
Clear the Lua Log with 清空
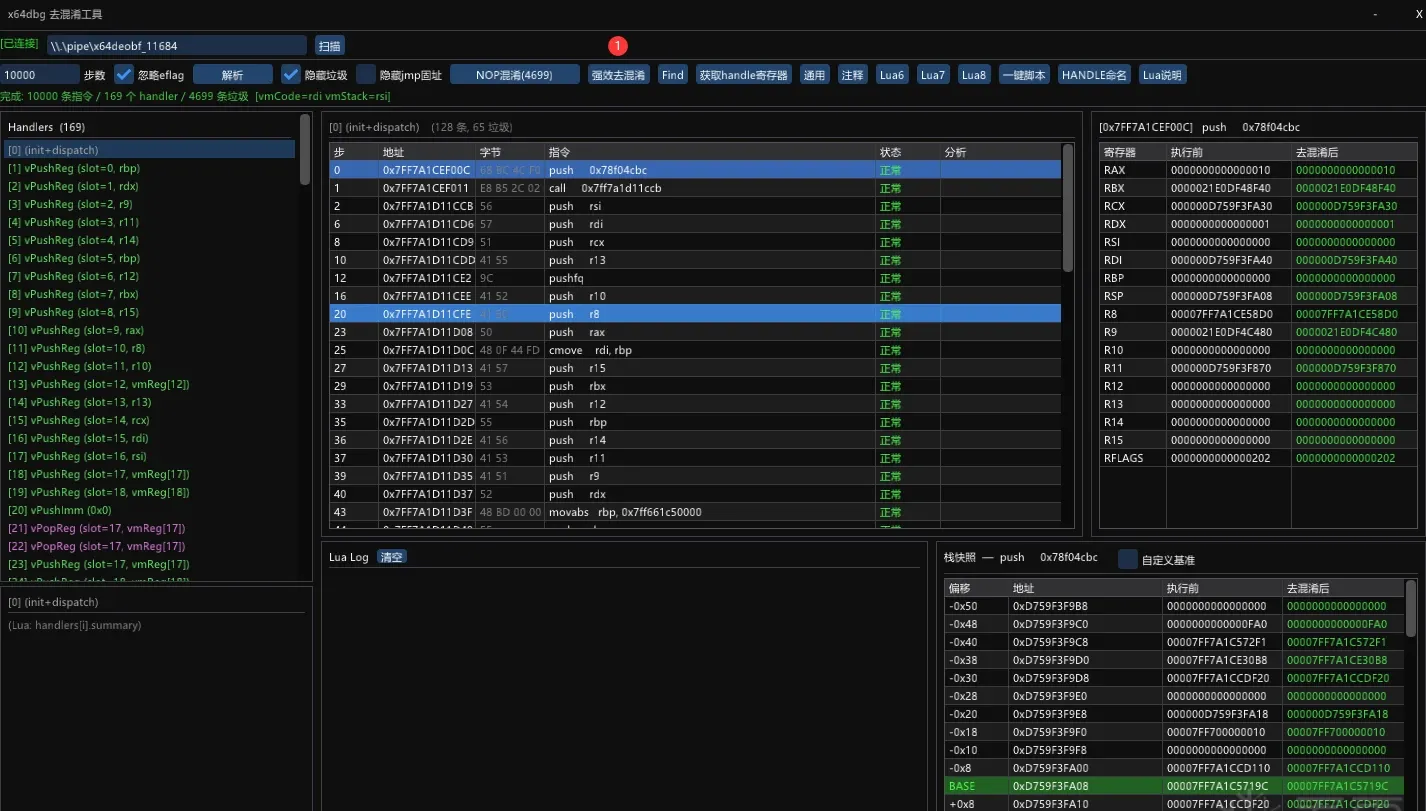click(392, 557)
